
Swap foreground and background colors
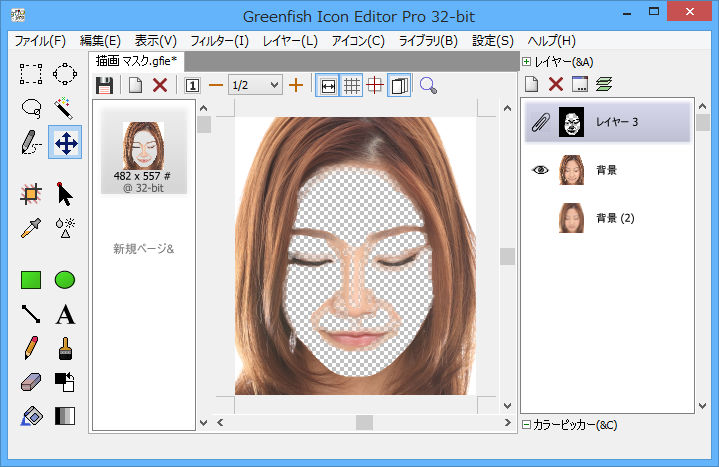(65, 383)
